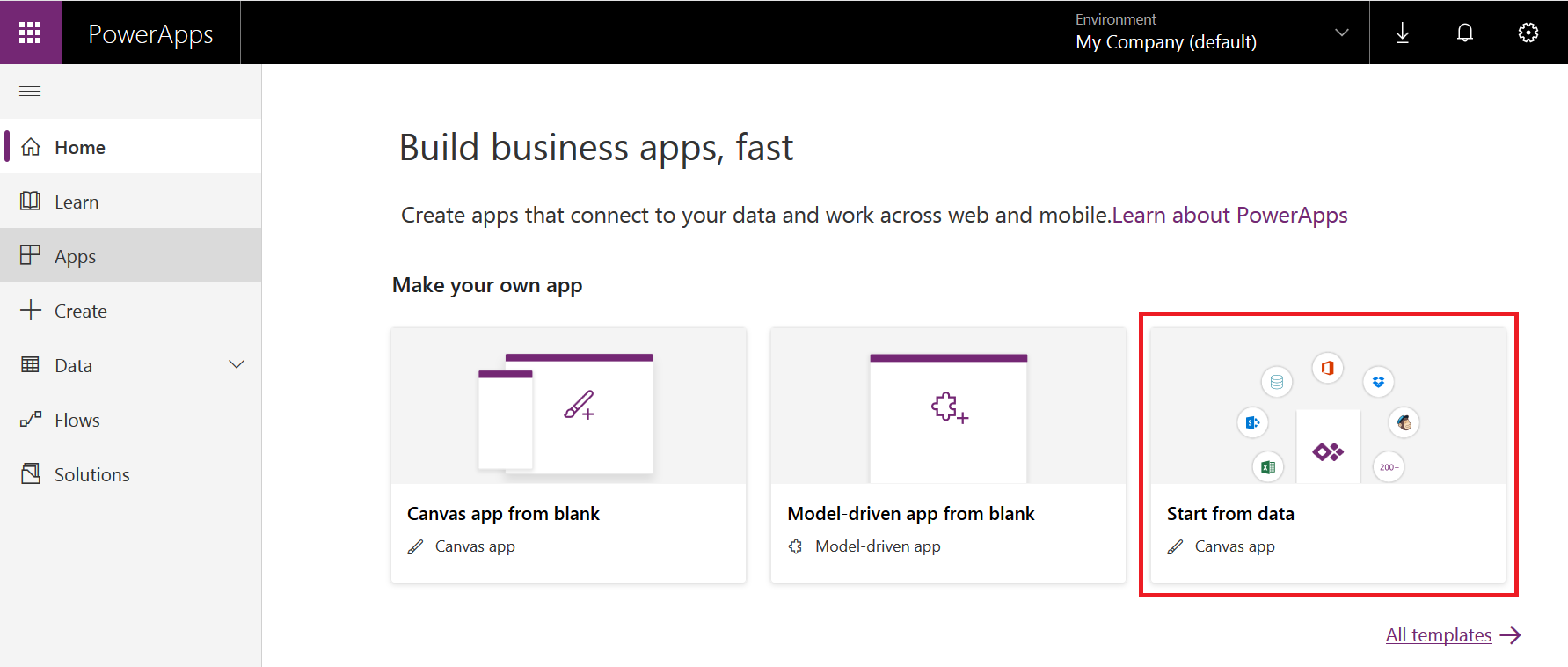Open Flows in the left navigation

click(77, 420)
